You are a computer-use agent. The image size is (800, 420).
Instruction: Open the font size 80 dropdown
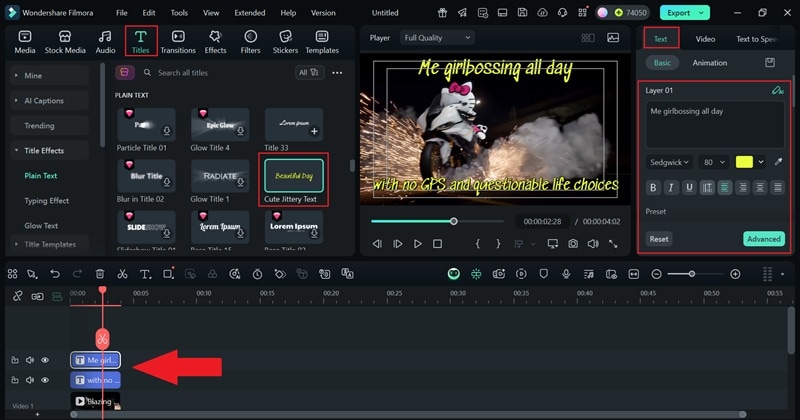(x=714, y=162)
